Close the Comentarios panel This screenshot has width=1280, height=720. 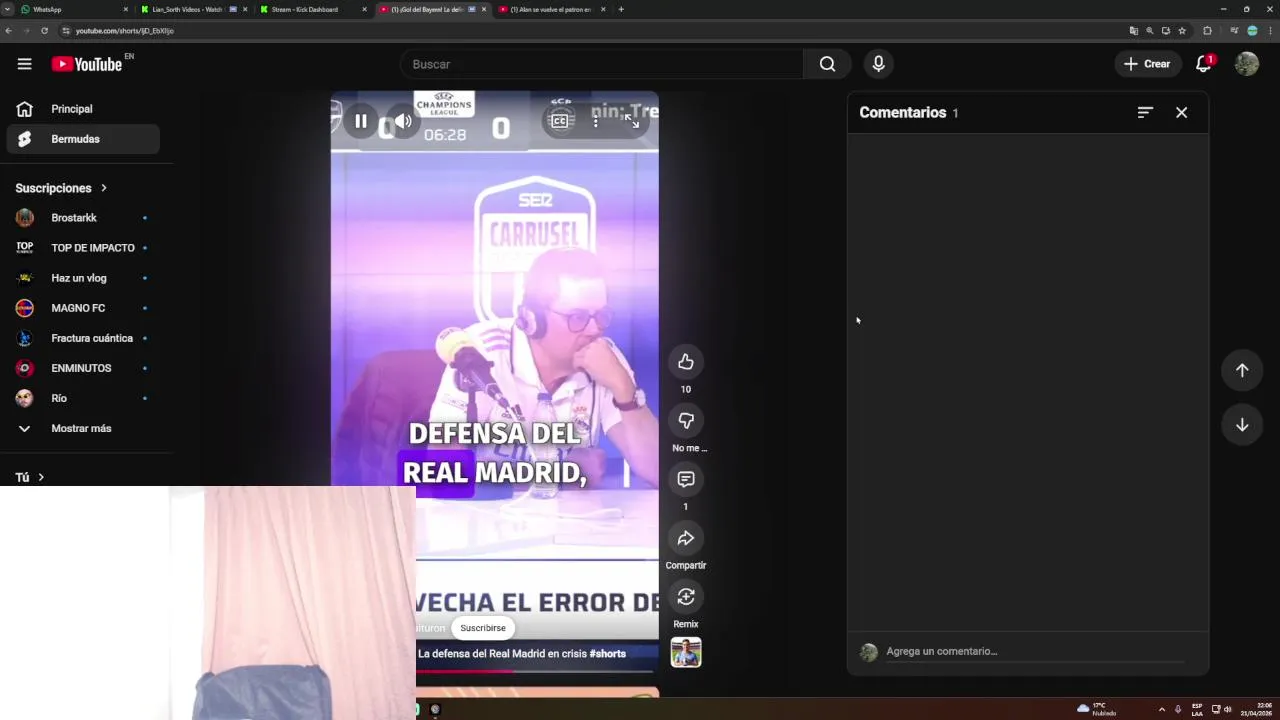(1182, 113)
